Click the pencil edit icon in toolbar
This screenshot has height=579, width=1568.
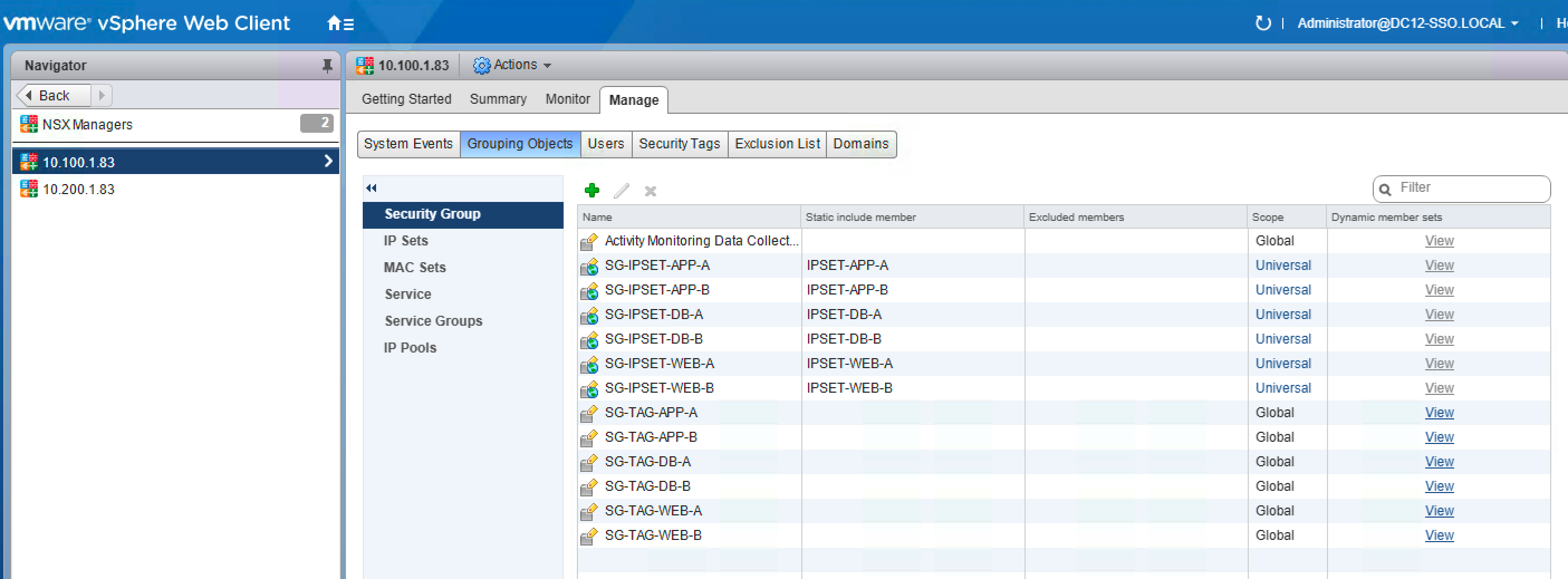point(621,191)
